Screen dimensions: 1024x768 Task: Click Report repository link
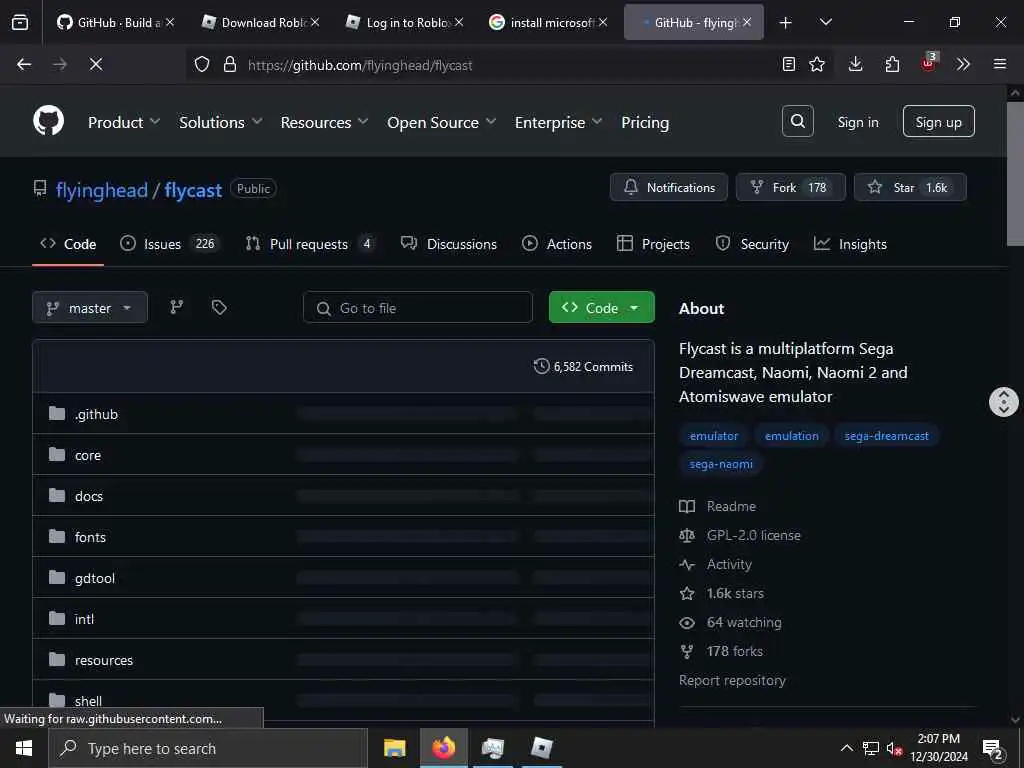click(x=732, y=680)
